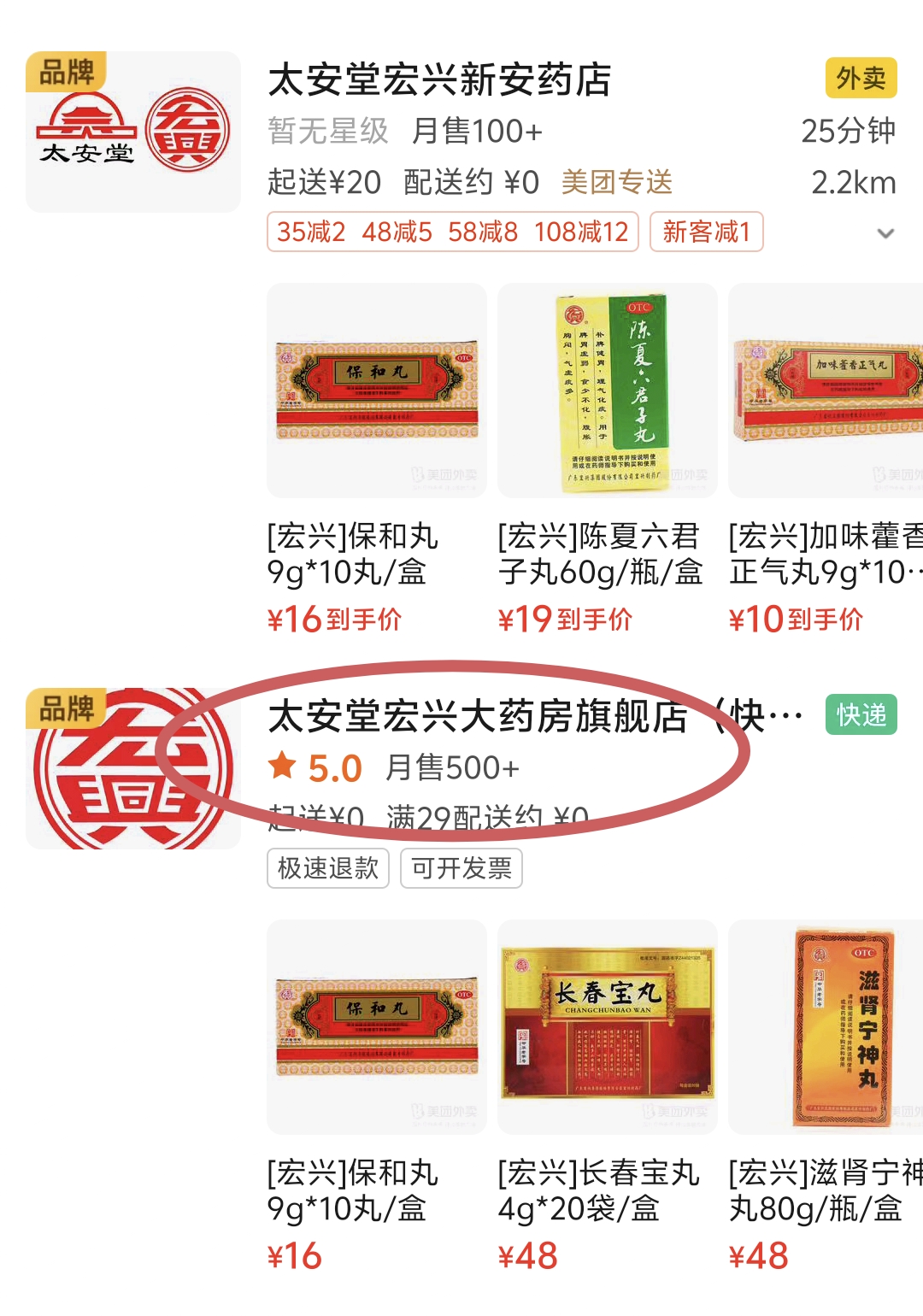The width and height of the screenshot is (923, 1316).
Task: Tap the ¥19 到手价 price label
Action: click(x=565, y=619)
